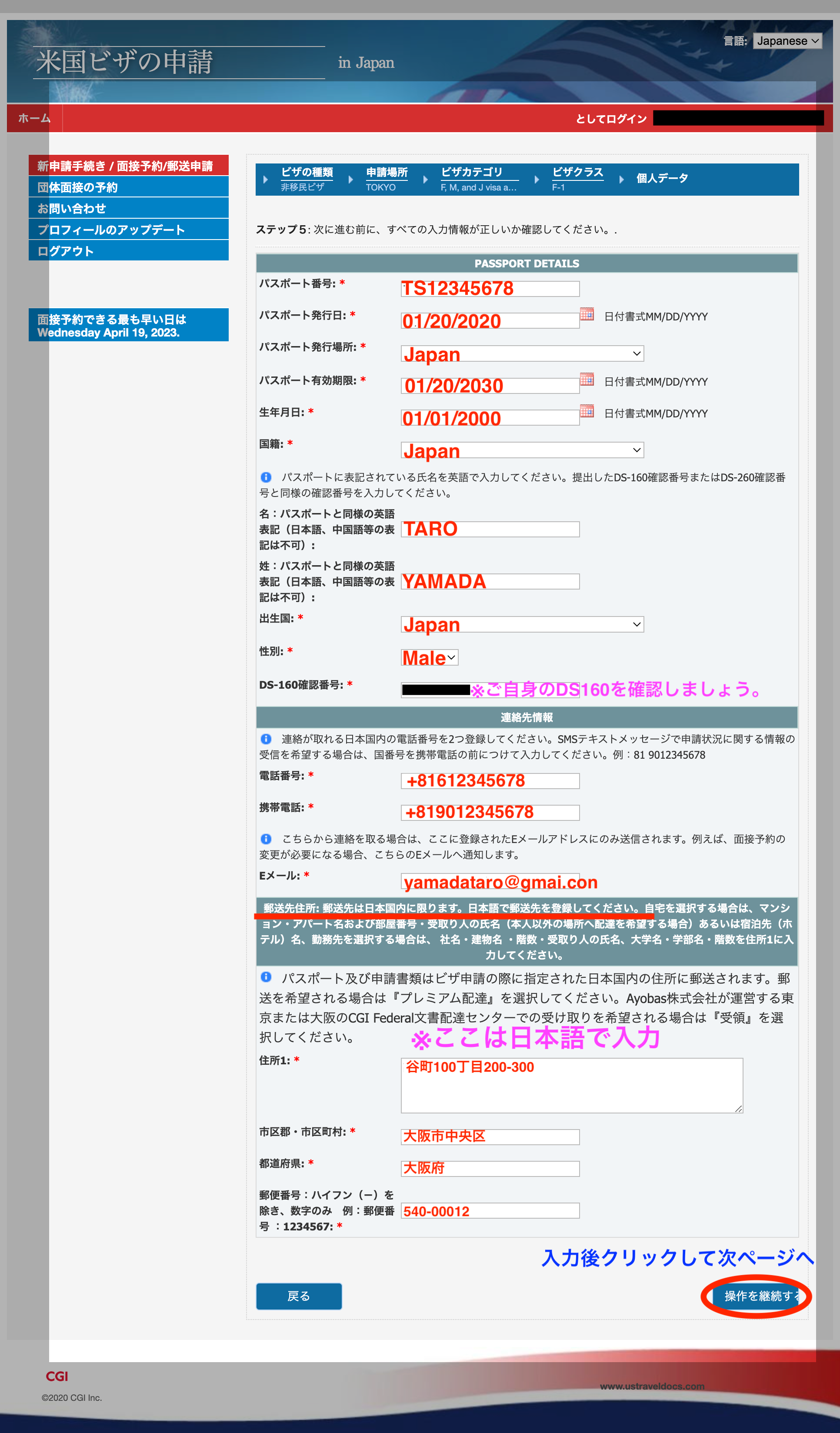Open お問い合わせ in sidebar
Image resolution: width=840 pixels, height=1433 pixels.
coord(129,208)
